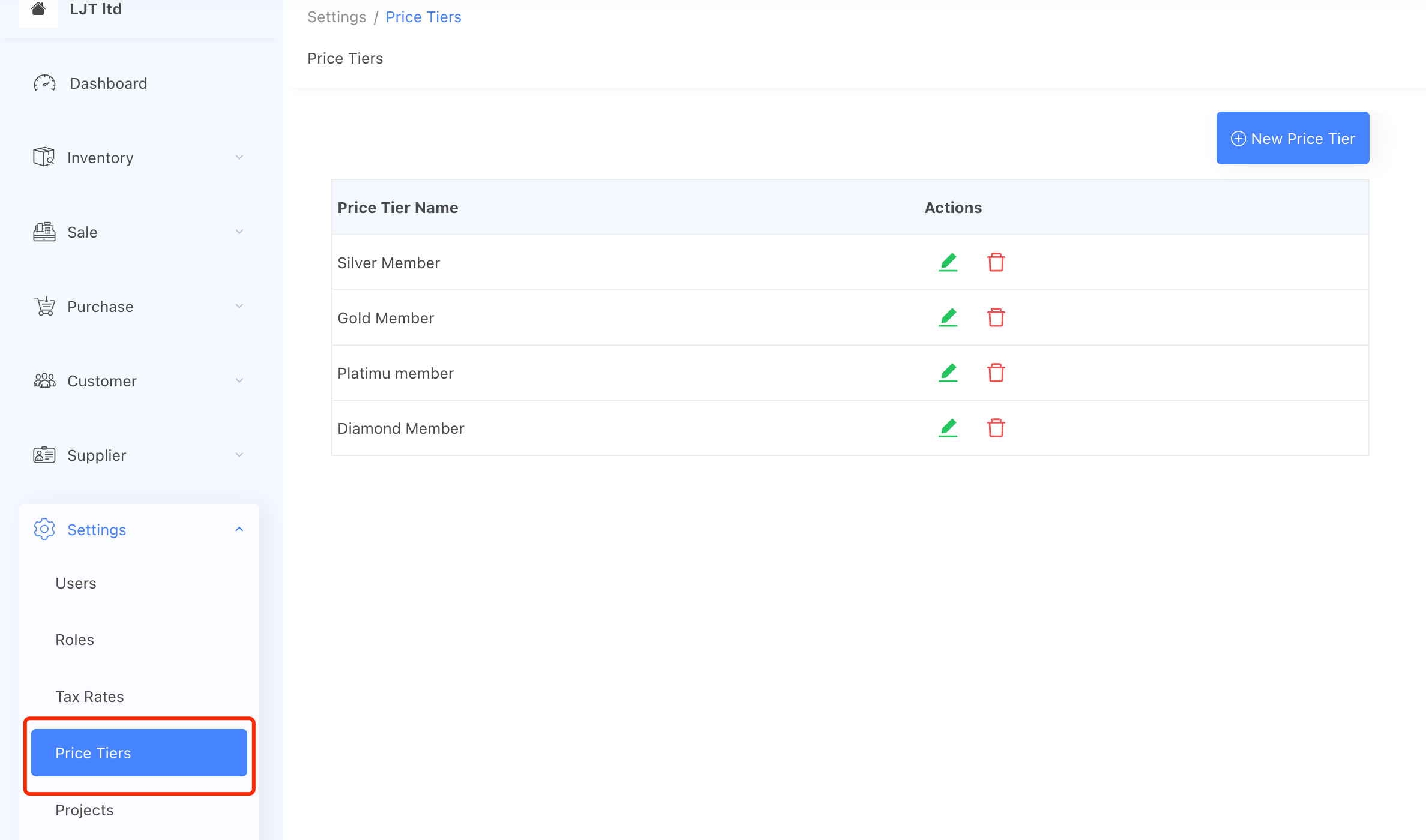The height and width of the screenshot is (840, 1426).
Task: Click the New Price Tier button
Action: (x=1292, y=138)
